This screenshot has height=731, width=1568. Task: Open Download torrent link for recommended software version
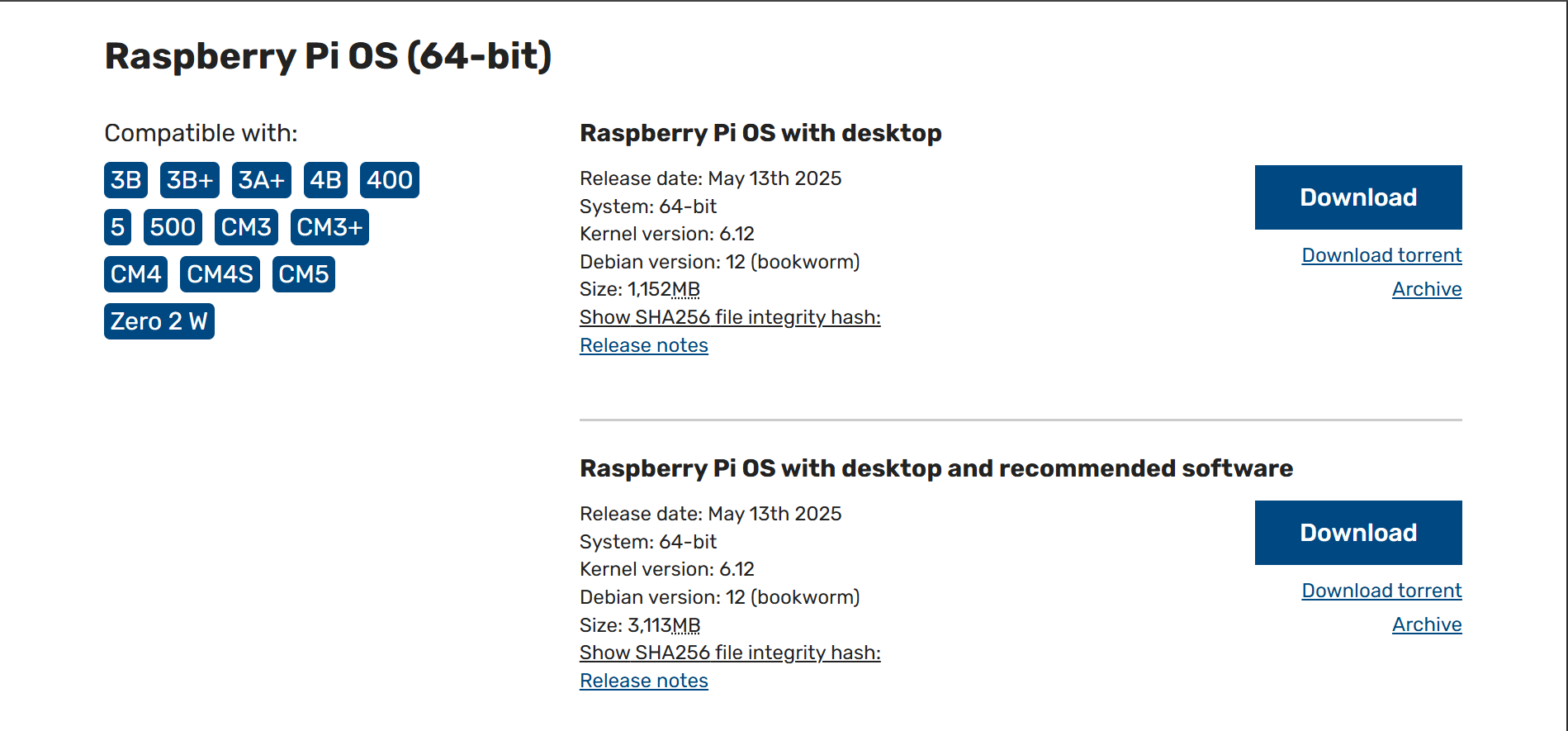1381,591
